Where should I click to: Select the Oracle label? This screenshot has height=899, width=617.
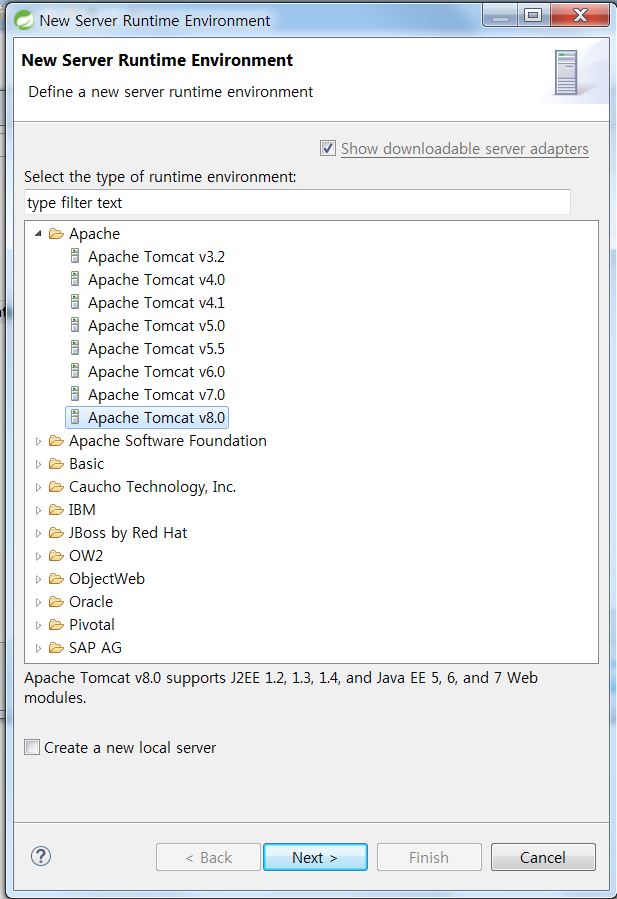click(91, 601)
